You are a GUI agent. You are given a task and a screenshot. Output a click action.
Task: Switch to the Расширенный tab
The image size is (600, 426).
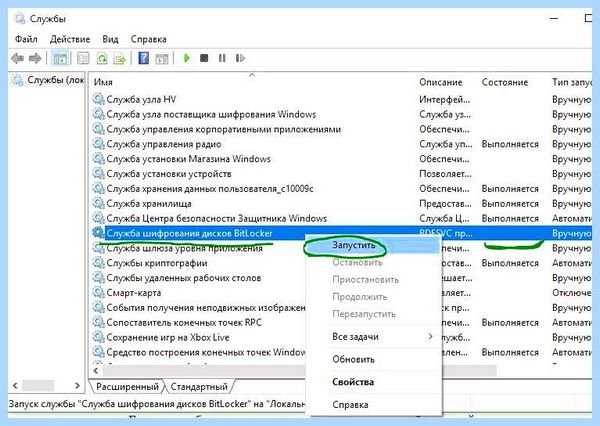127,387
